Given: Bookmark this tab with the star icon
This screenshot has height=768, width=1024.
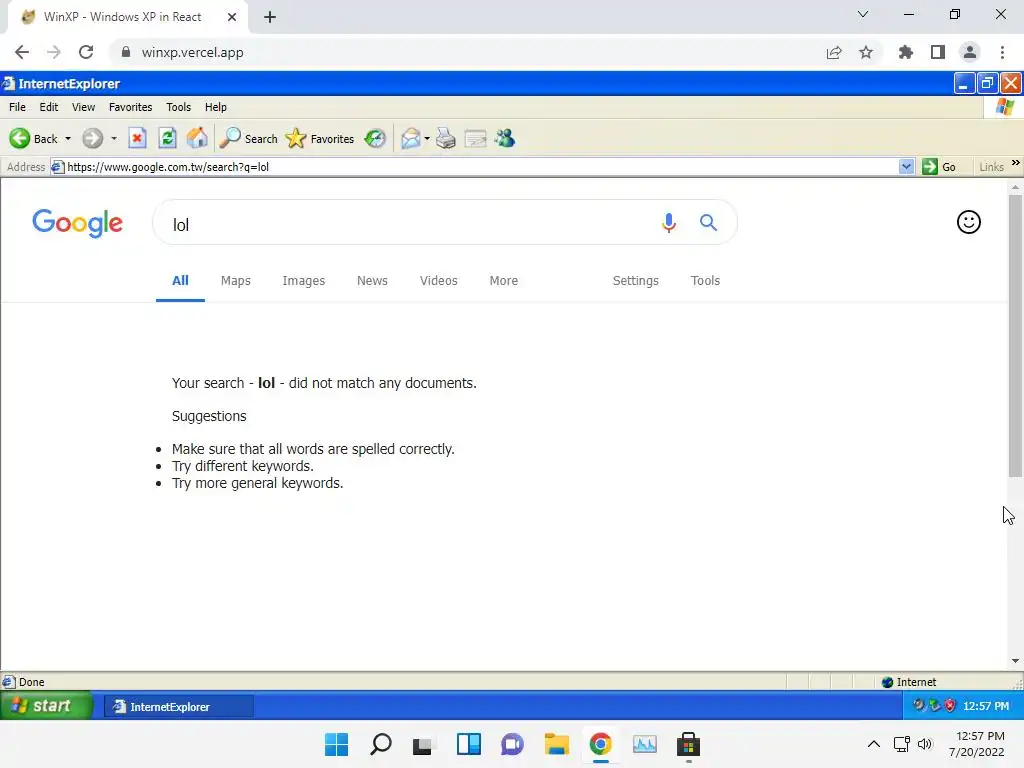Looking at the screenshot, I should click(x=866, y=52).
